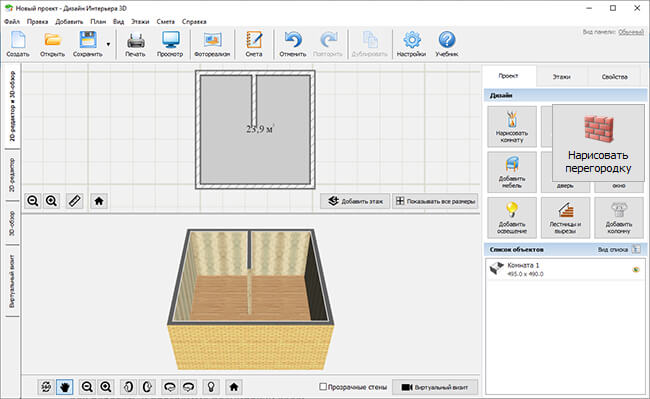The height and width of the screenshot is (399, 650).
Task: Save the project with the Сохранить icon
Action: (87, 44)
